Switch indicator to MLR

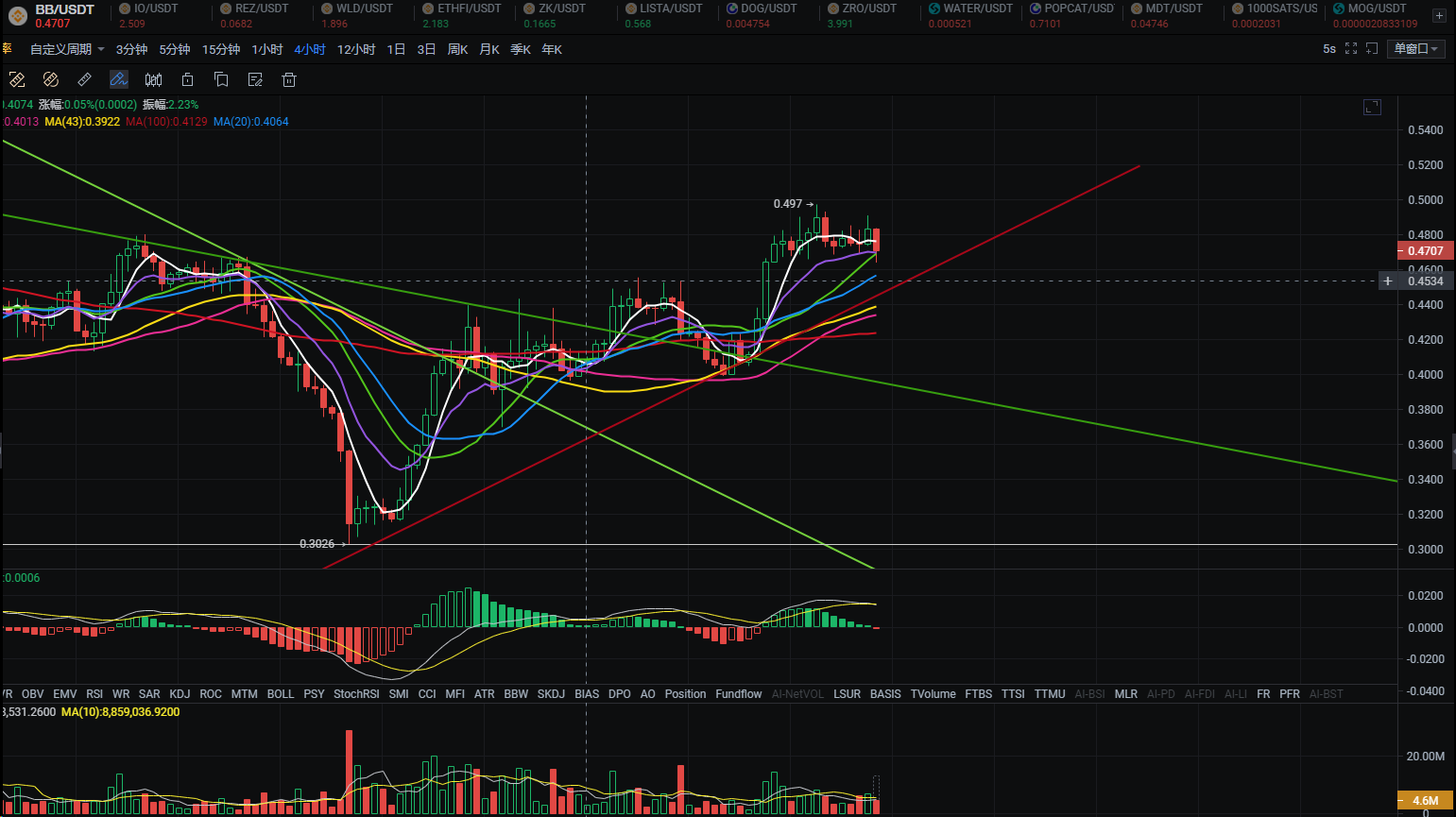(1126, 694)
